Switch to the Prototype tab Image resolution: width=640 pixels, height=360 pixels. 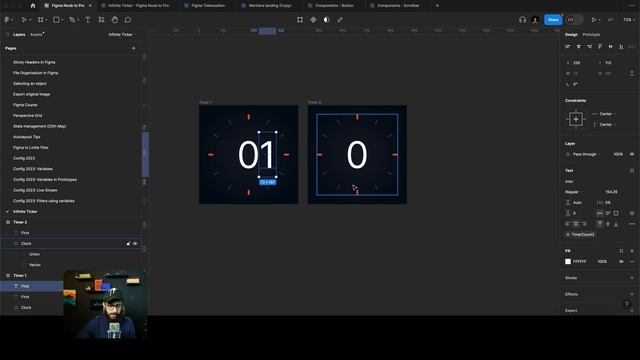591,35
